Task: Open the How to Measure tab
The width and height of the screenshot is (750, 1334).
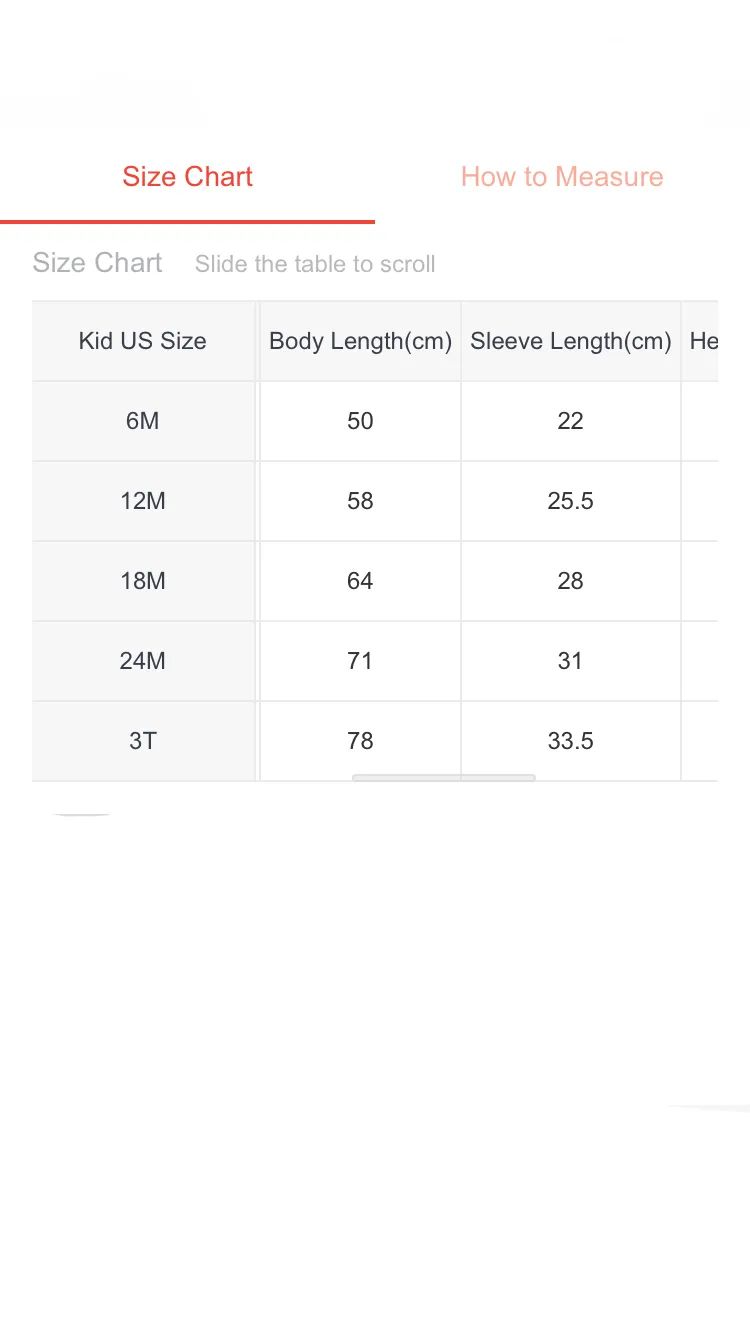Action: tap(562, 177)
